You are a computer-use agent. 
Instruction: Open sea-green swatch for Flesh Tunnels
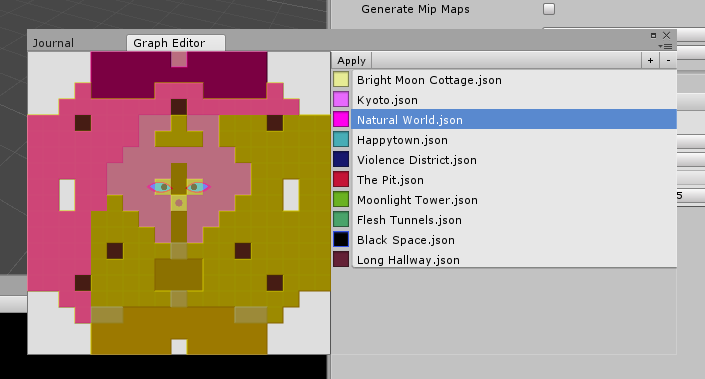point(341,219)
